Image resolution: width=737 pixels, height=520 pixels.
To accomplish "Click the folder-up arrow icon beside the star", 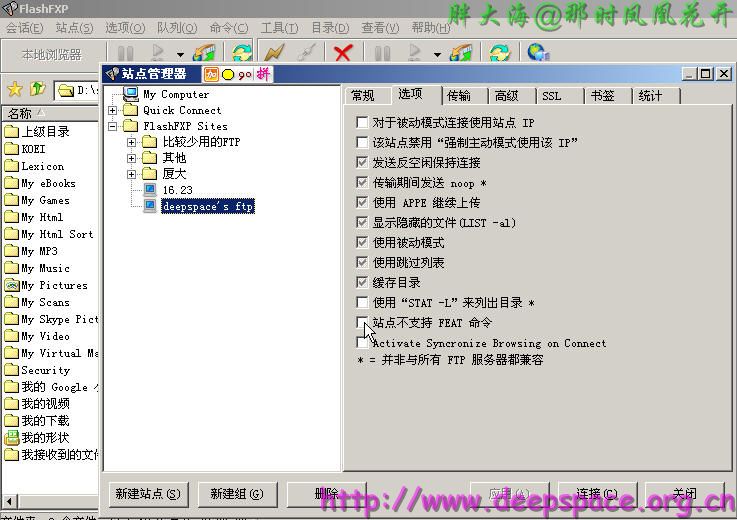I will click(37, 90).
